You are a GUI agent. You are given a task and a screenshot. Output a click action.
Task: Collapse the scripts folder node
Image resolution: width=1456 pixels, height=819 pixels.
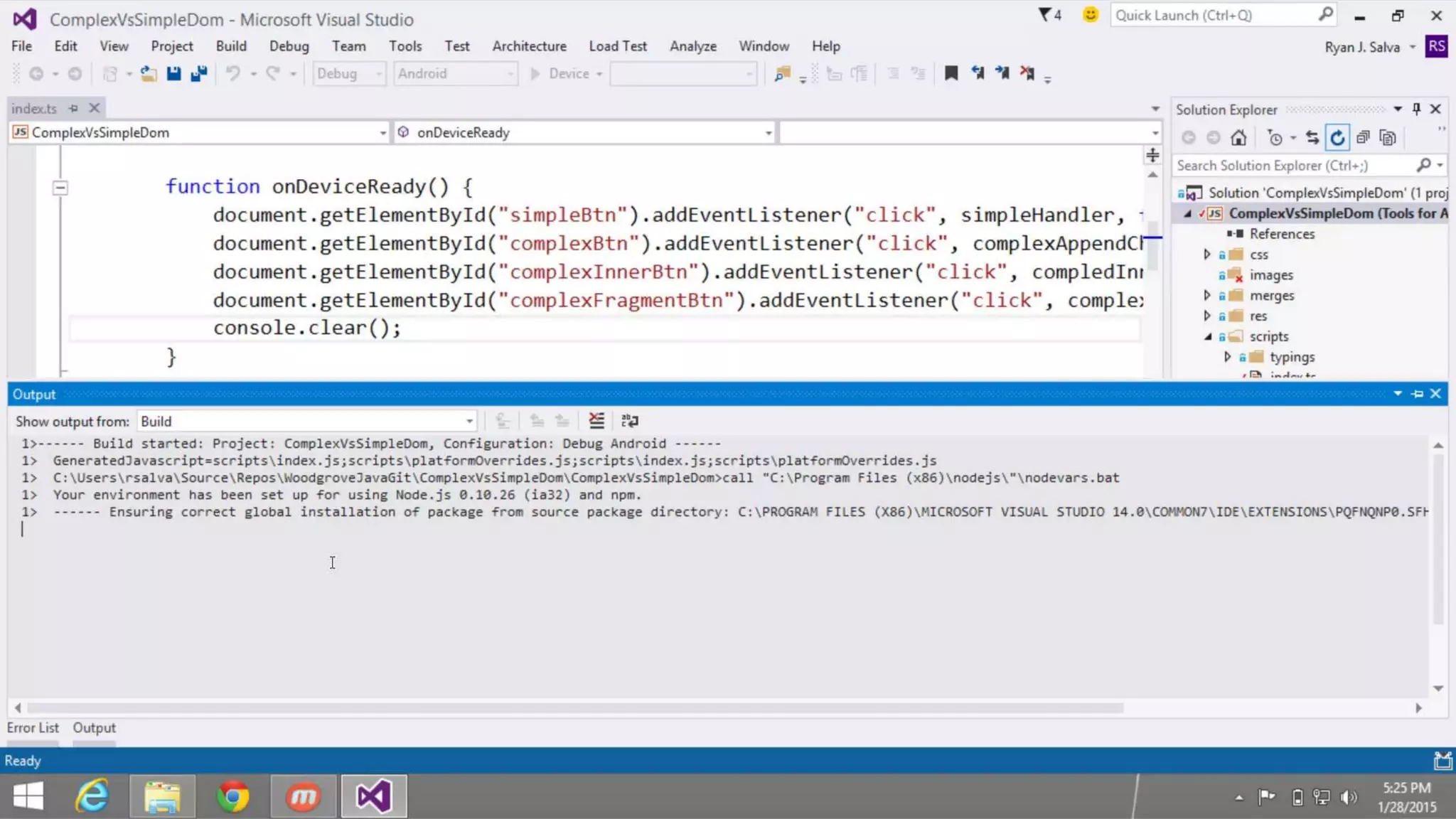[x=1207, y=337]
